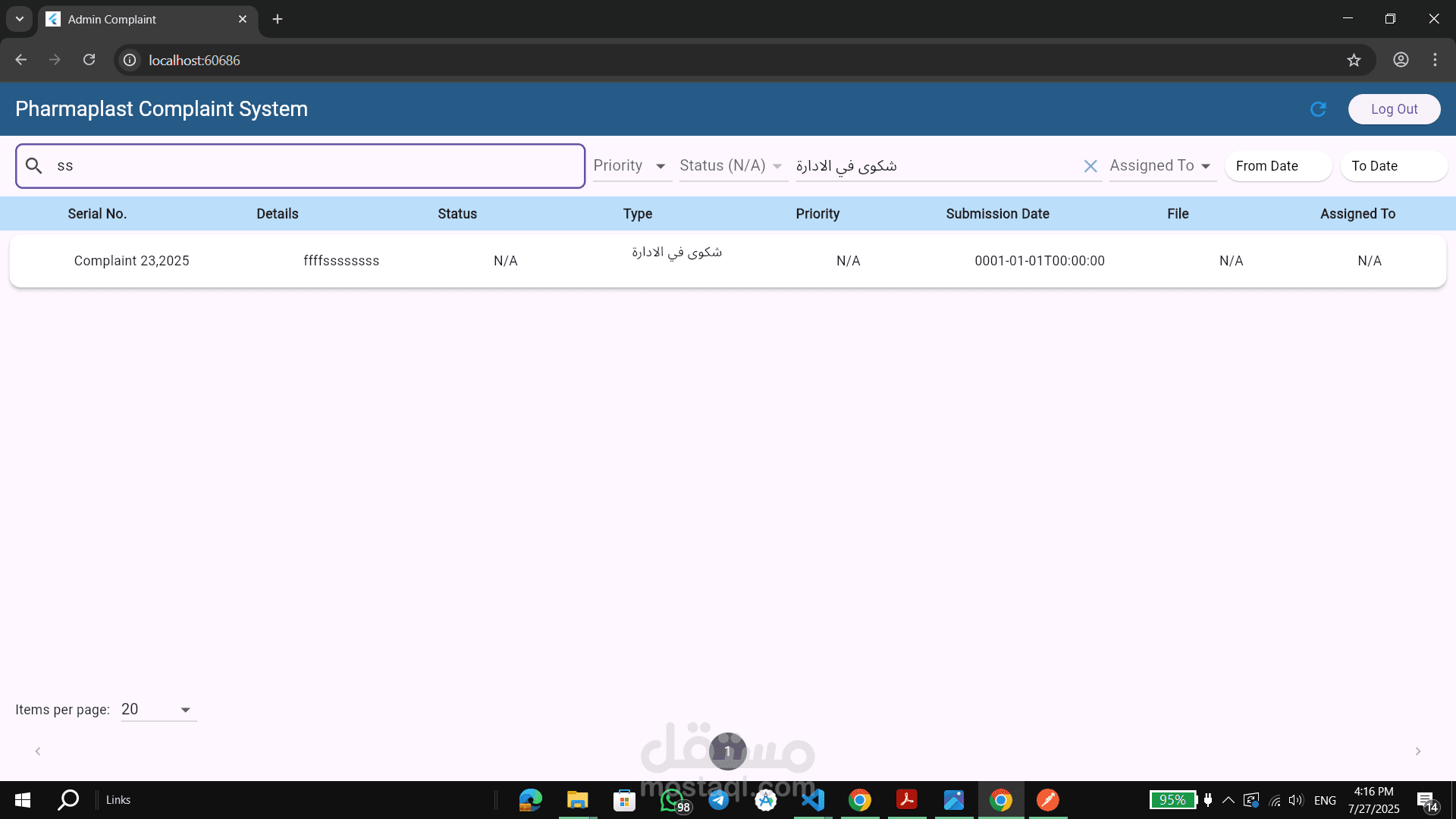The height and width of the screenshot is (819, 1456).
Task: Pick a From Date
Action: coord(1278,166)
